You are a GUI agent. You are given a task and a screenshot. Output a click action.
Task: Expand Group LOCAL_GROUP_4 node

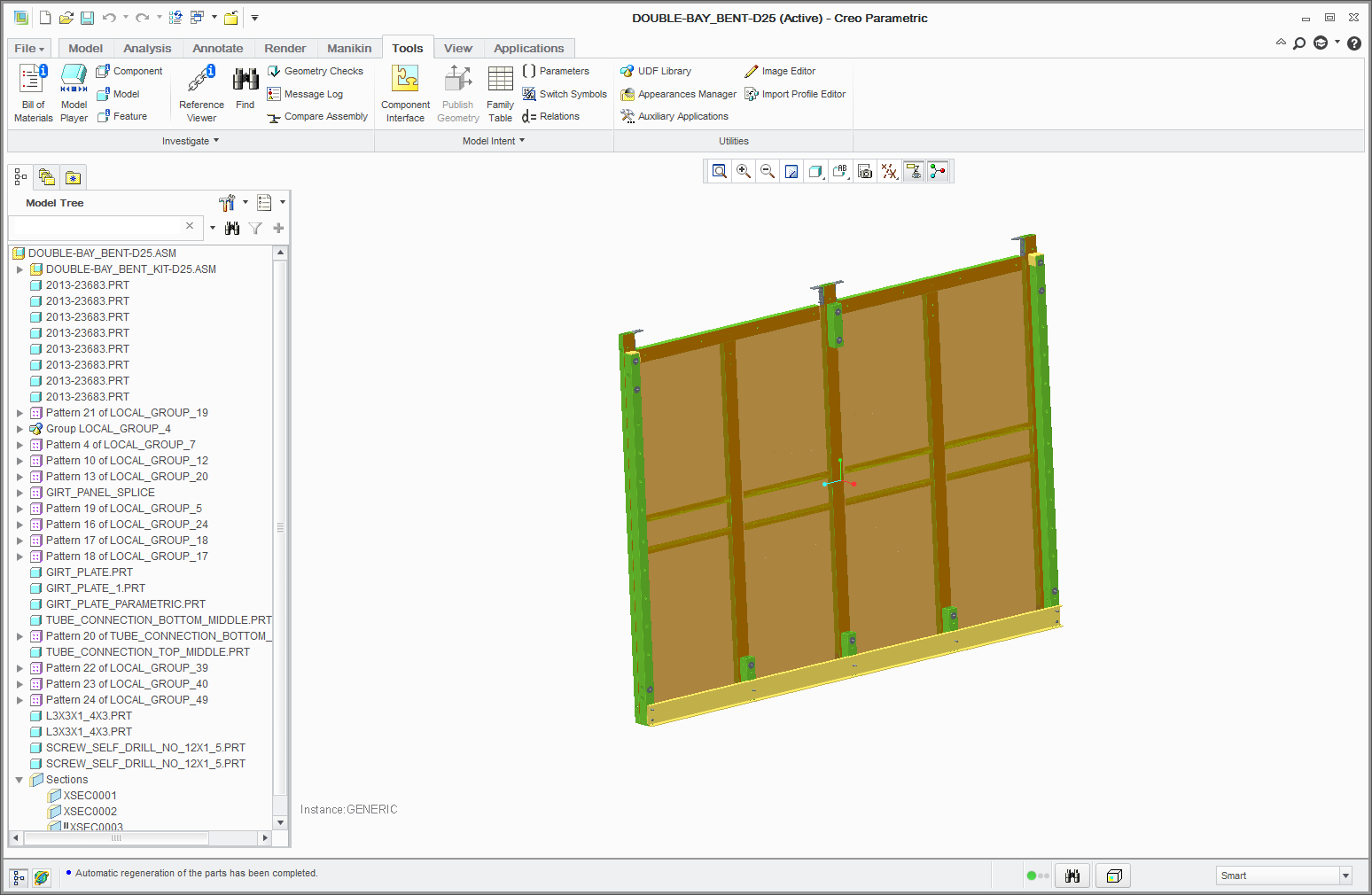click(x=19, y=429)
